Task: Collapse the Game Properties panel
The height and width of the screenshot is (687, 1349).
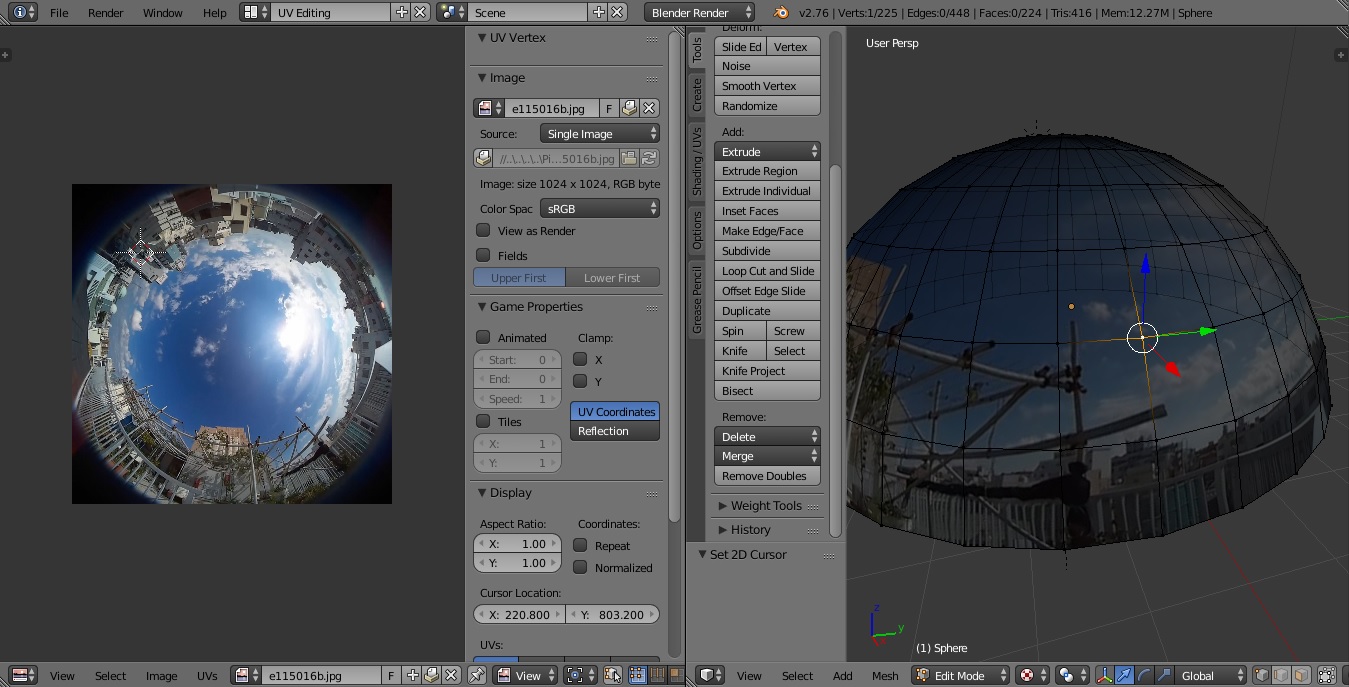Action: (x=482, y=307)
